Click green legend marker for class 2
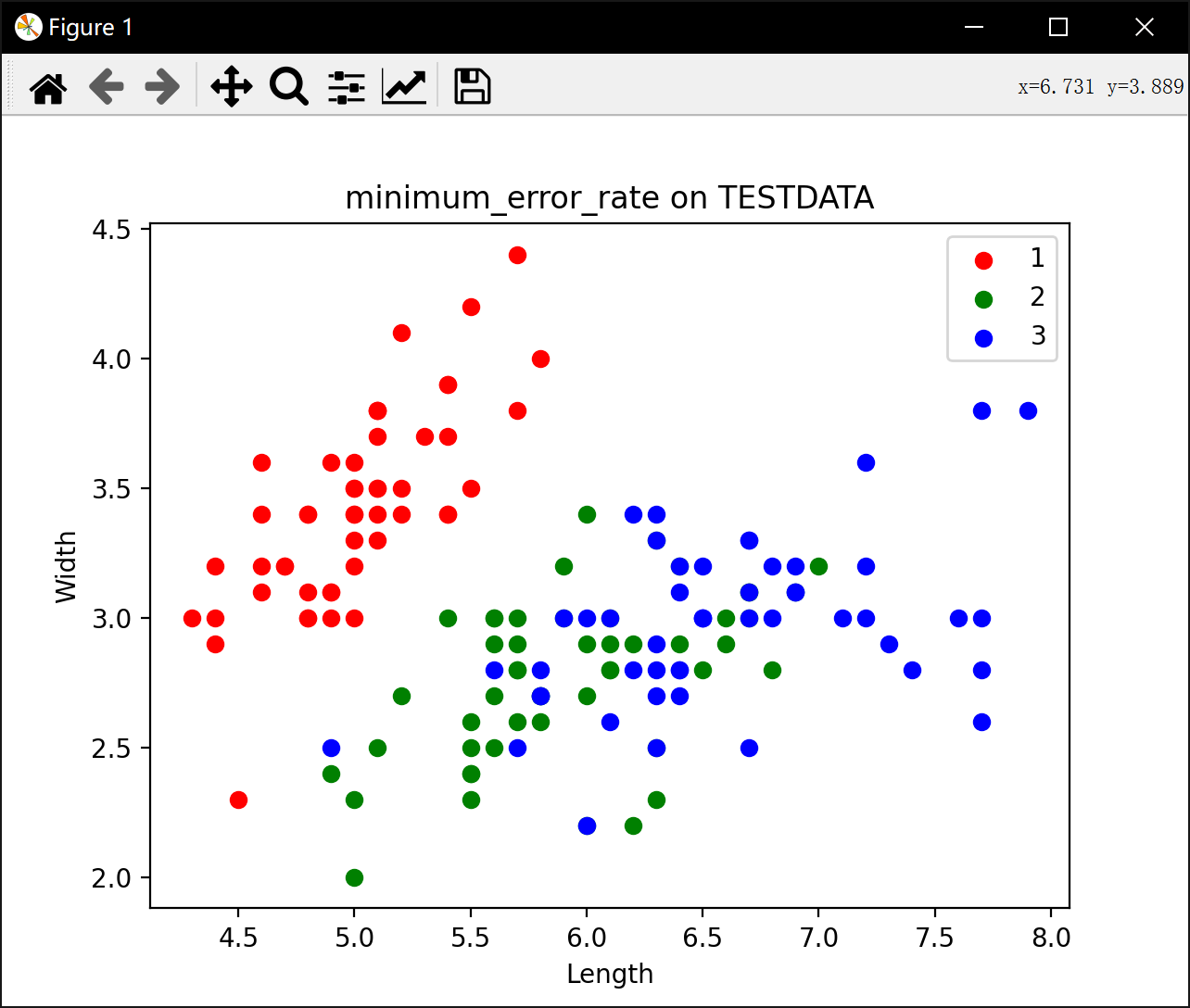This screenshot has width=1190, height=1008. click(983, 299)
